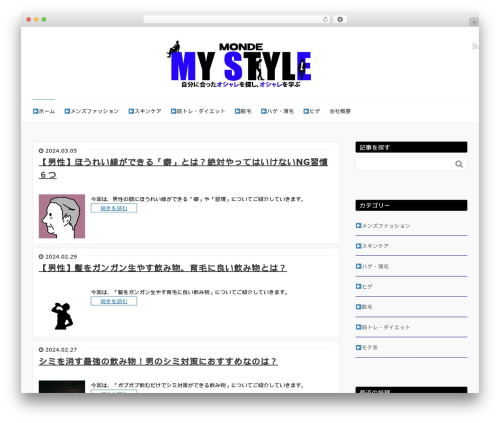Viewport: 500px width, 423px height.
Task: Open the RSS feed icon in the header
Action: 475,46
